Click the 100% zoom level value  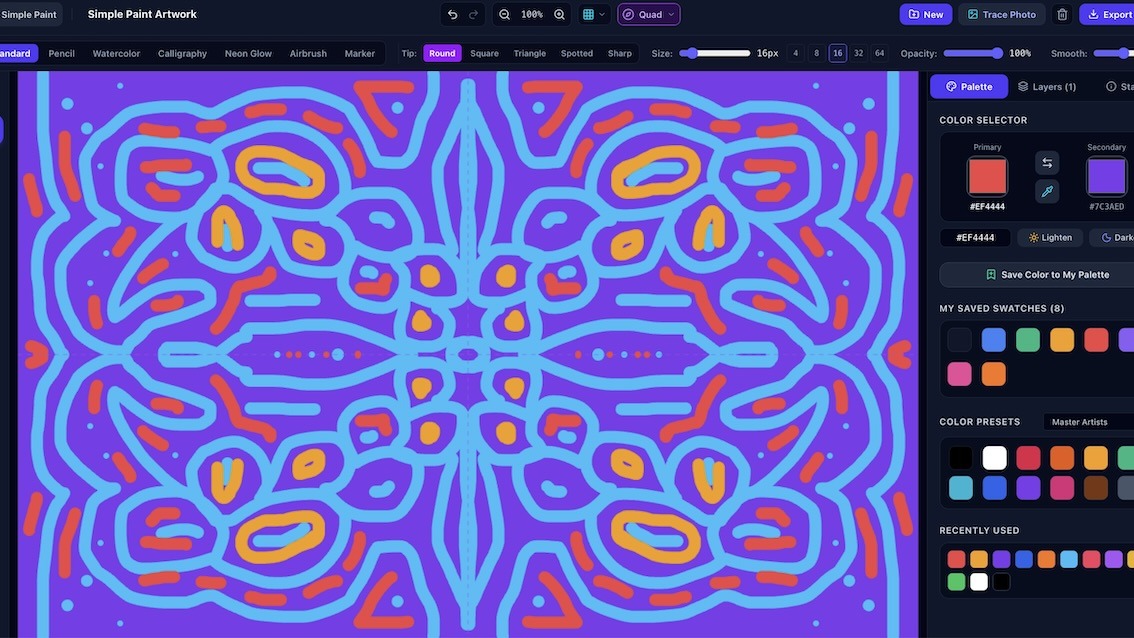532,14
